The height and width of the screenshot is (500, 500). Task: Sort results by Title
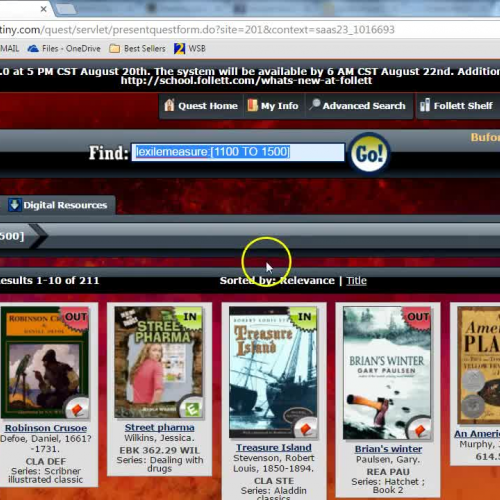(356, 281)
